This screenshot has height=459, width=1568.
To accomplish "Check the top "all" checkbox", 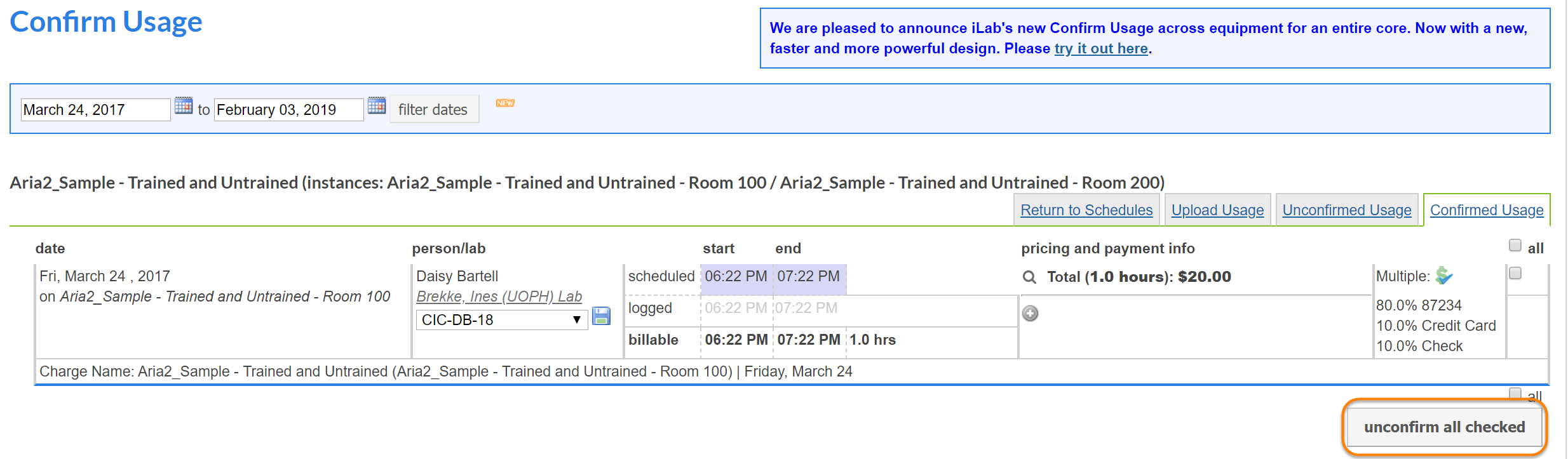I will tap(1515, 245).
